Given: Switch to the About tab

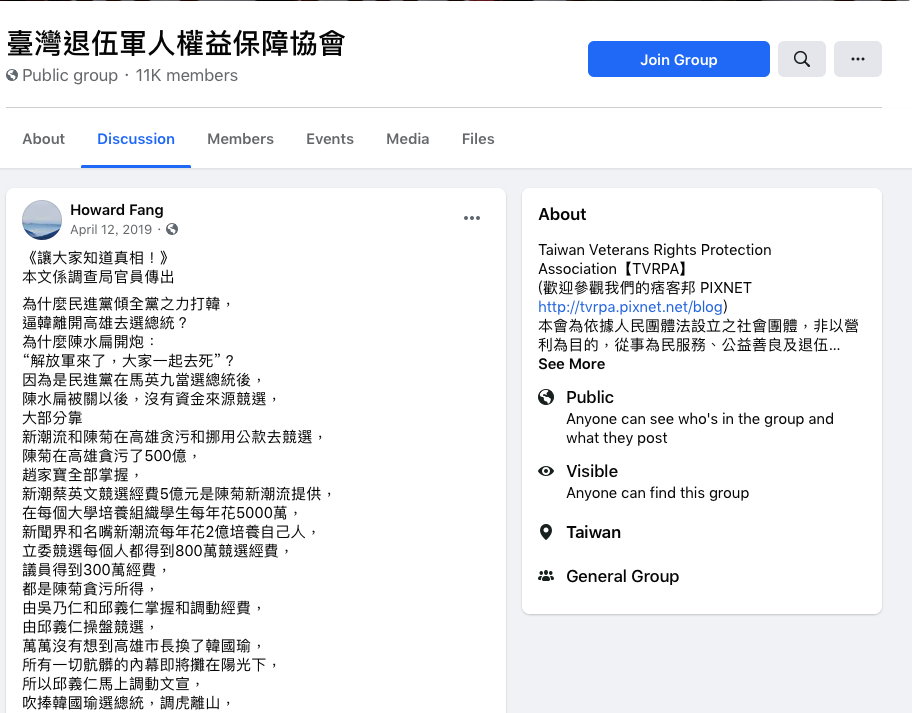Looking at the screenshot, I should tap(44, 139).
